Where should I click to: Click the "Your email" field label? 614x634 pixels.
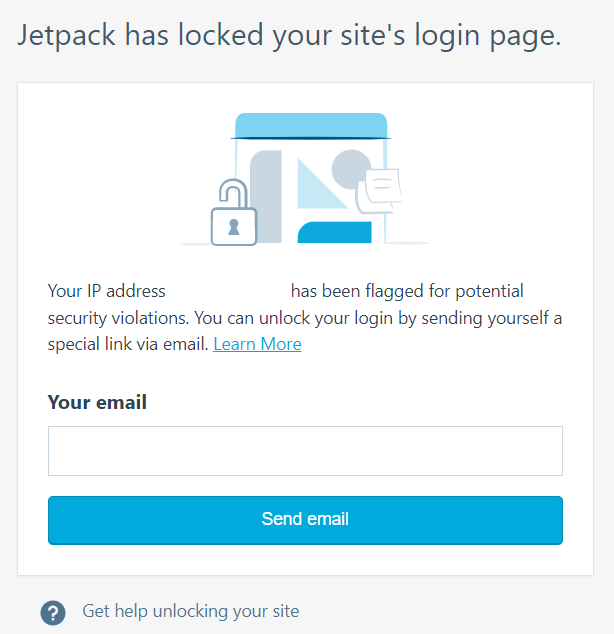(97, 403)
